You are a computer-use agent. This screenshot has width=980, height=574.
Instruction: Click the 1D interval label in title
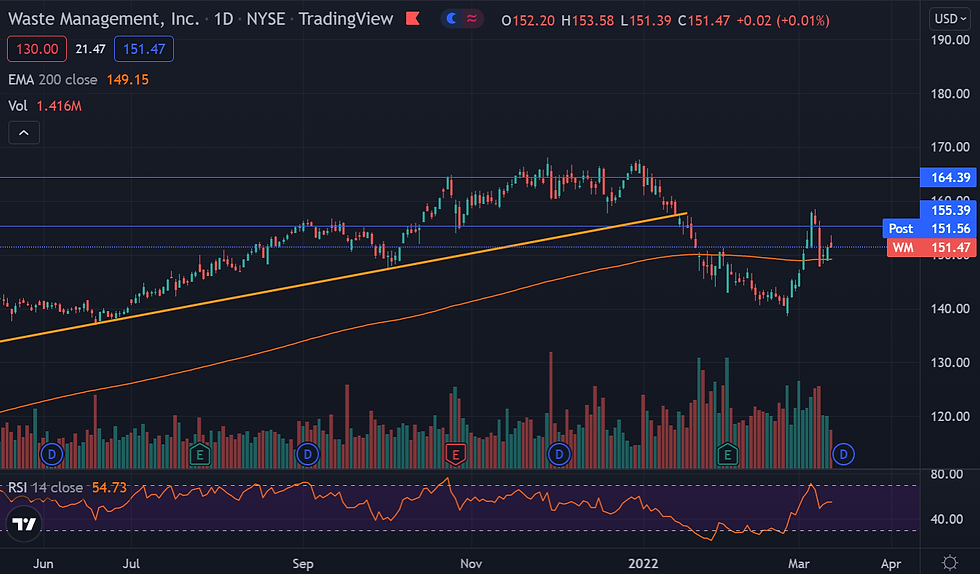(x=223, y=19)
